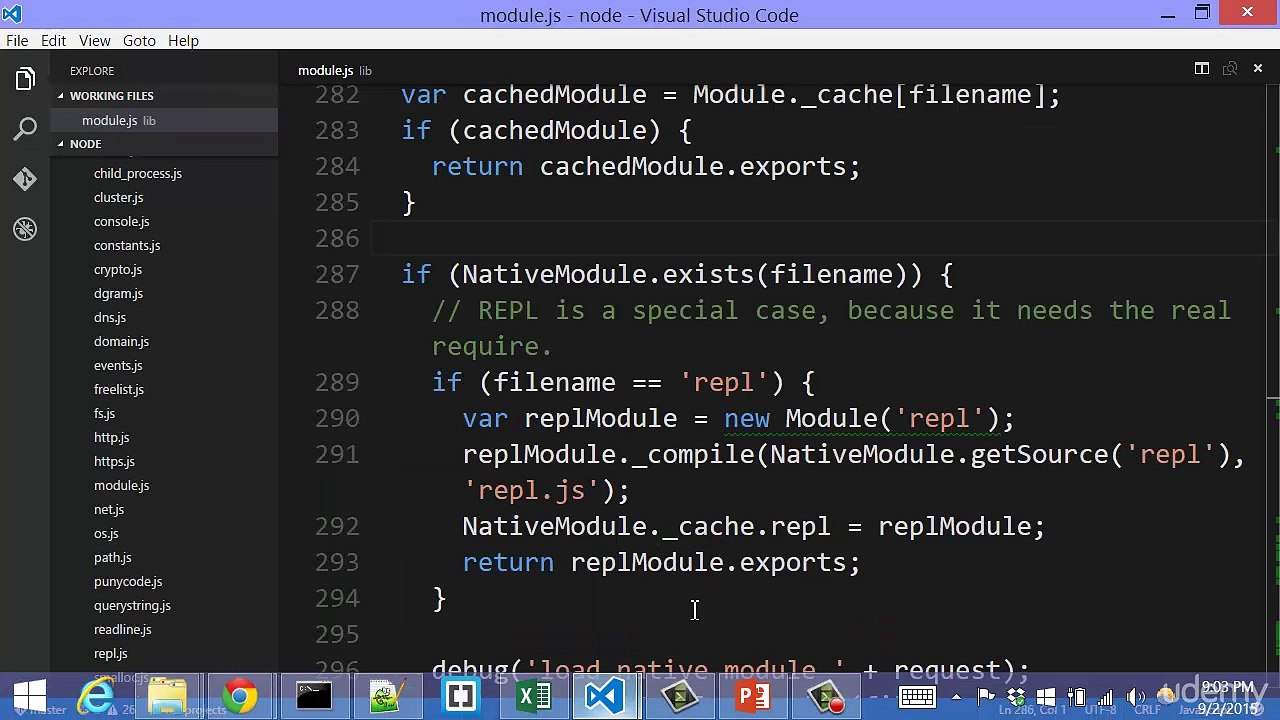Screen dimensions: 1280x720
Task: Close the module.js editor with the X icon
Action: click(1258, 69)
